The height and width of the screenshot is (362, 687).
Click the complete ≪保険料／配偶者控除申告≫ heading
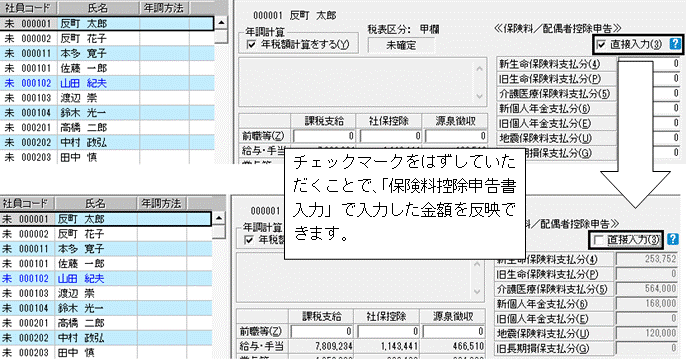[558, 28]
